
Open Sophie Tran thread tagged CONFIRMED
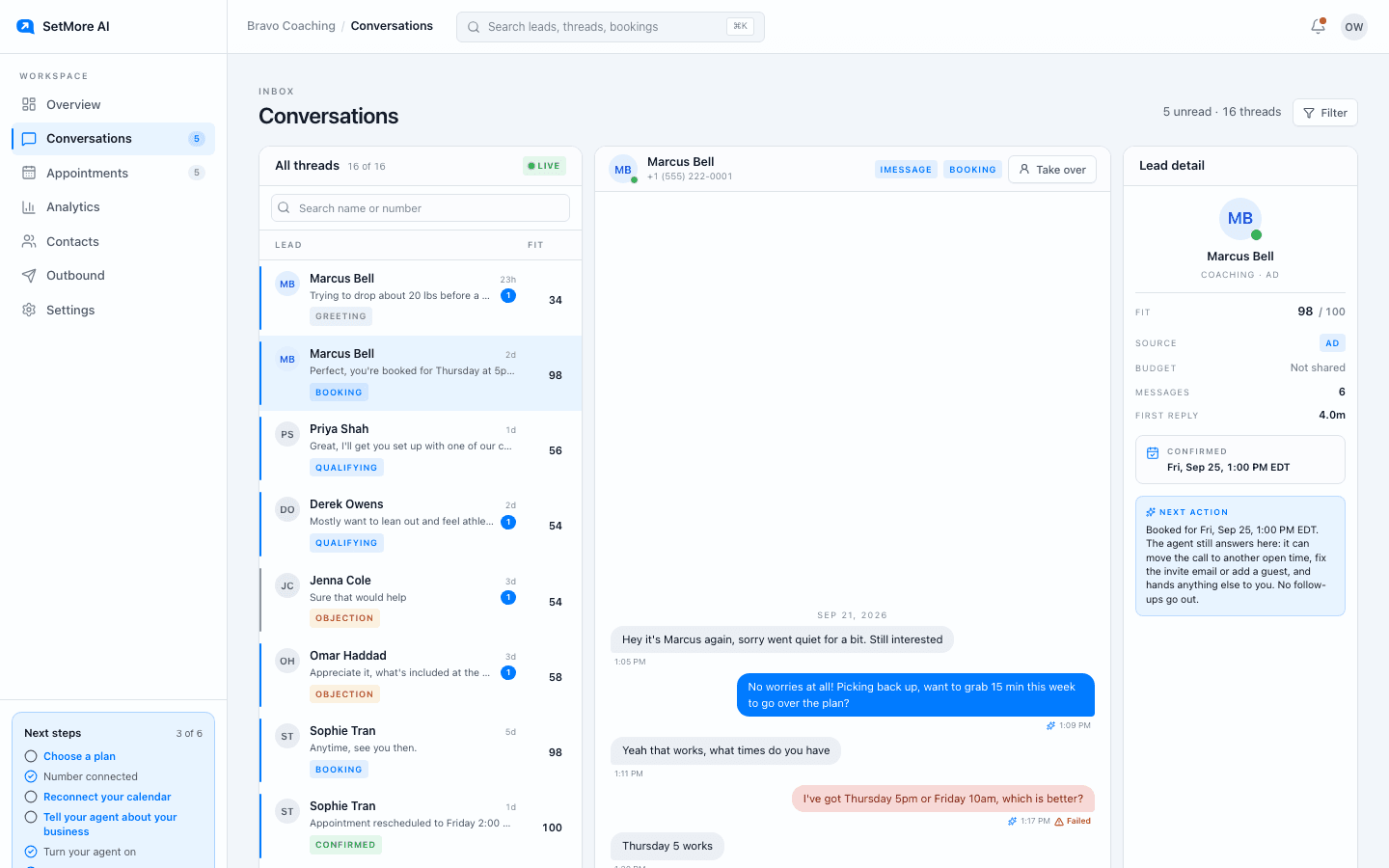(x=421, y=826)
